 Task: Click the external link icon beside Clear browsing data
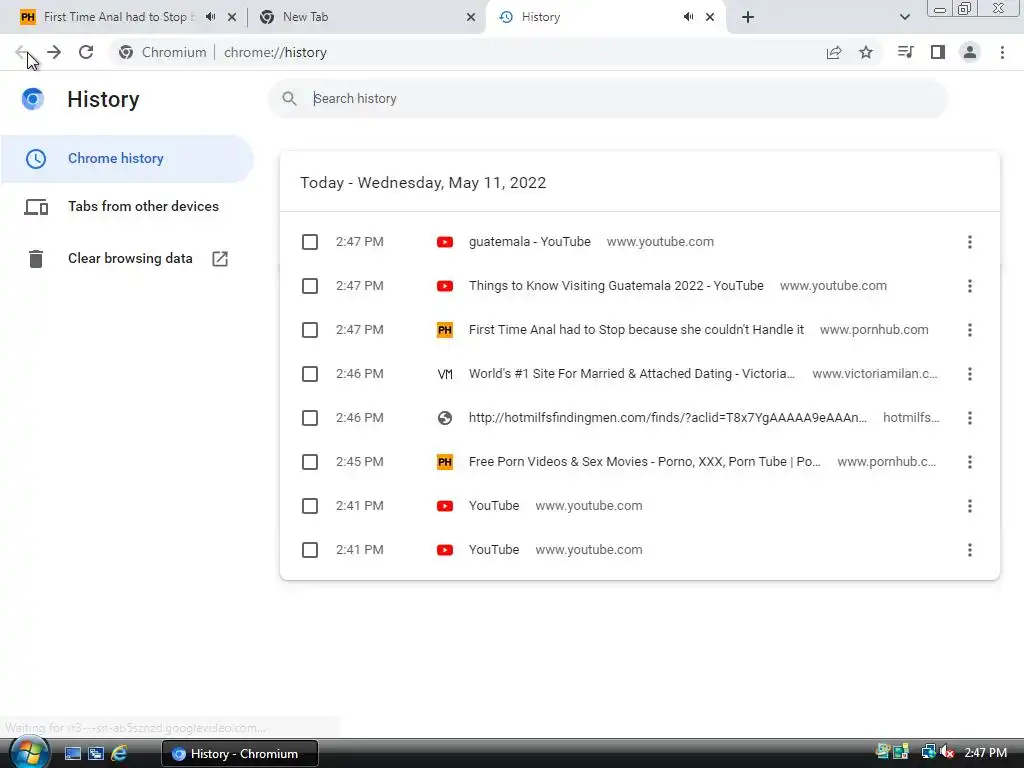click(x=220, y=259)
